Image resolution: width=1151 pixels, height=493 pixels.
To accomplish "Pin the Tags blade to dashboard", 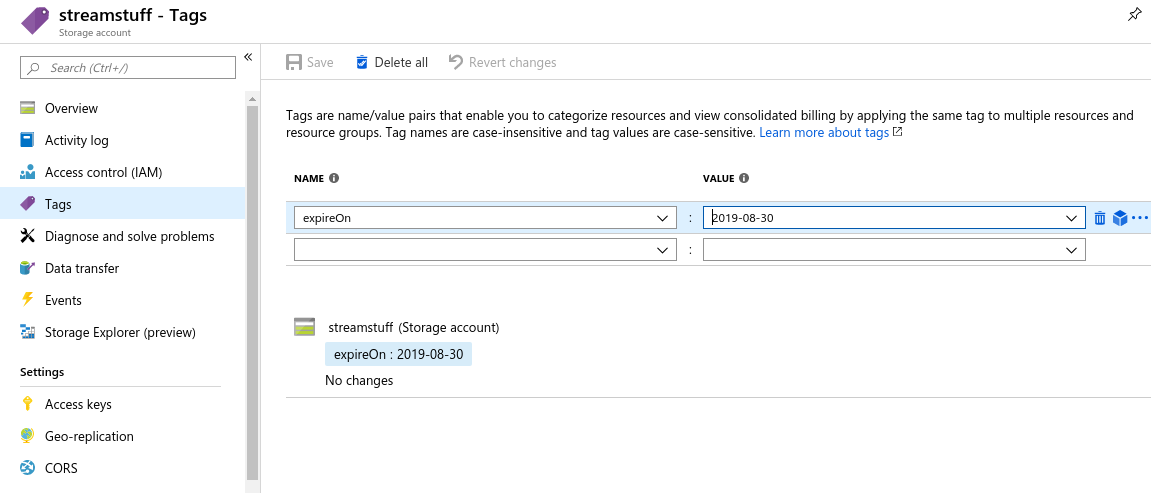I will 1133,15.
